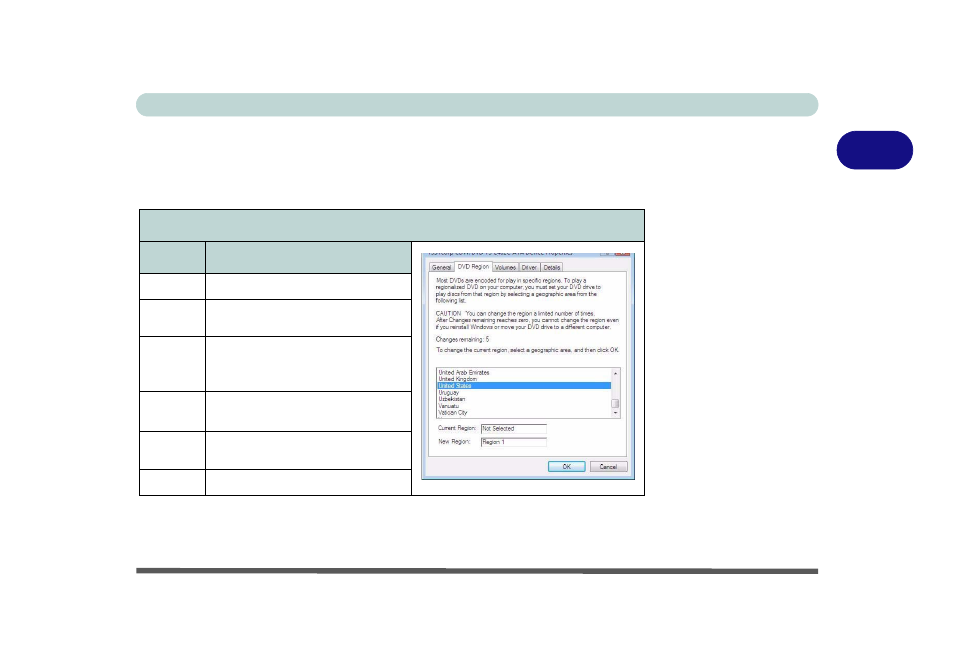The height and width of the screenshot is (672, 954).
Task: Select United Arab Emirates in the list
Action: (x=524, y=372)
